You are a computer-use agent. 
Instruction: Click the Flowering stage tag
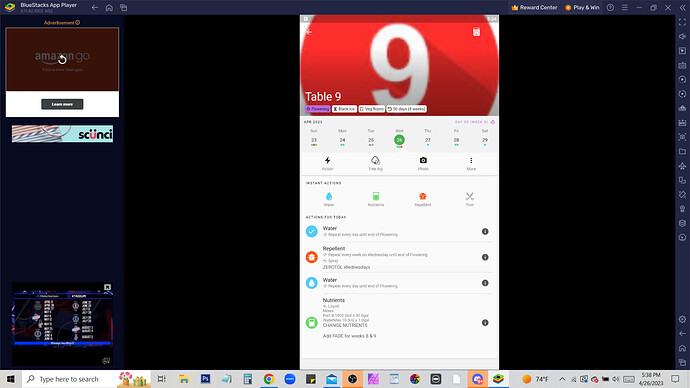317,109
